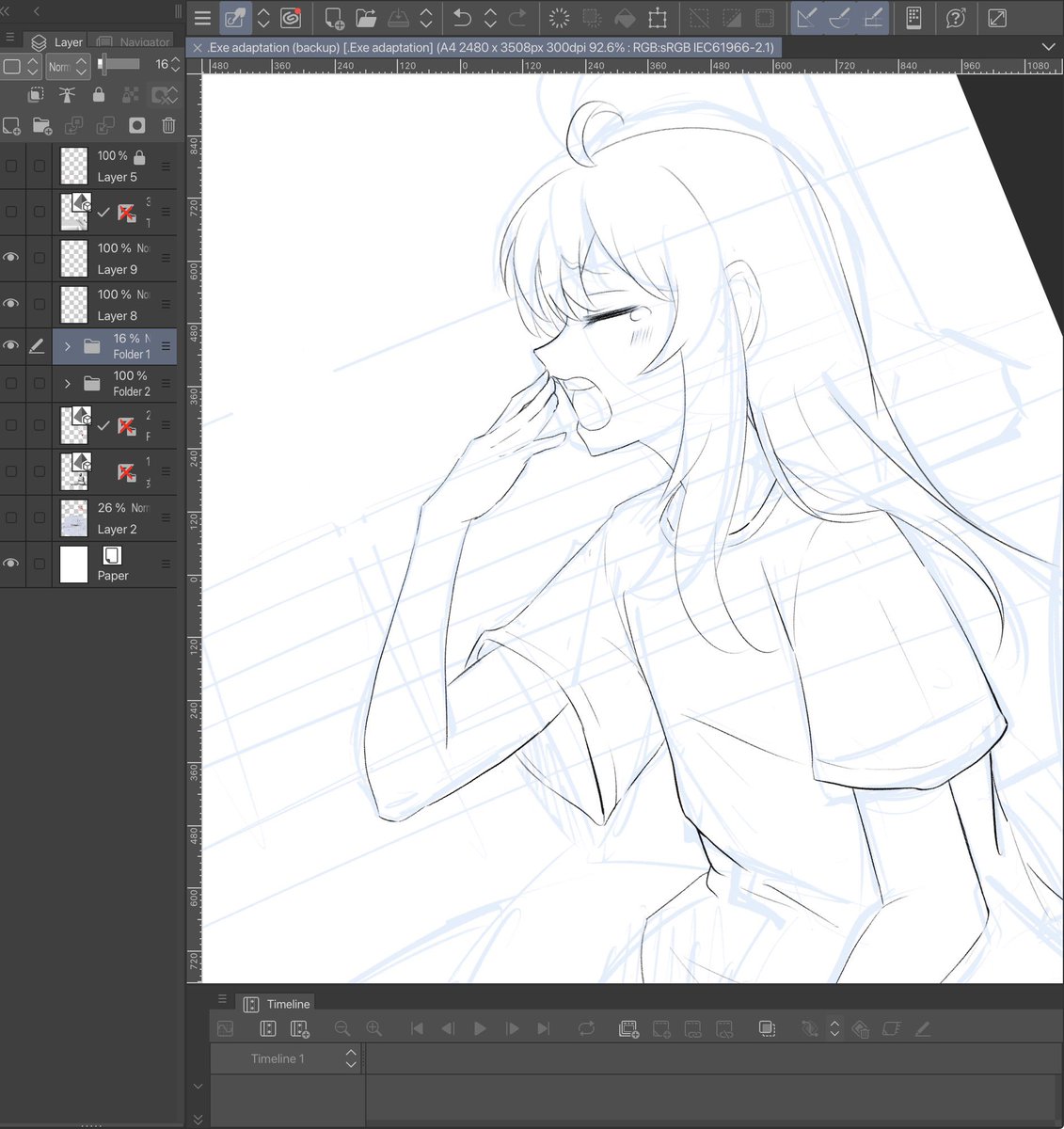Open file with the folder icon

click(366, 18)
